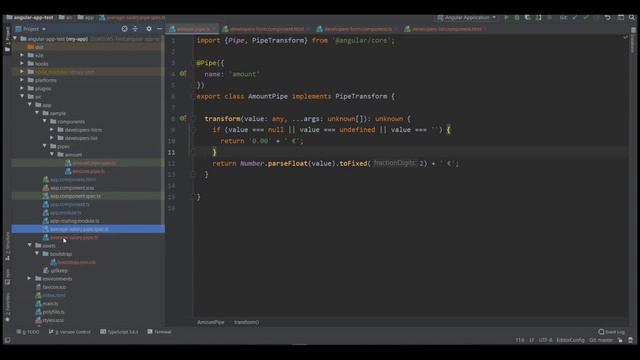Click the tool windows toggle icon at bottom-left corner
Viewport: 640px width, 360px height.
[7, 340]
